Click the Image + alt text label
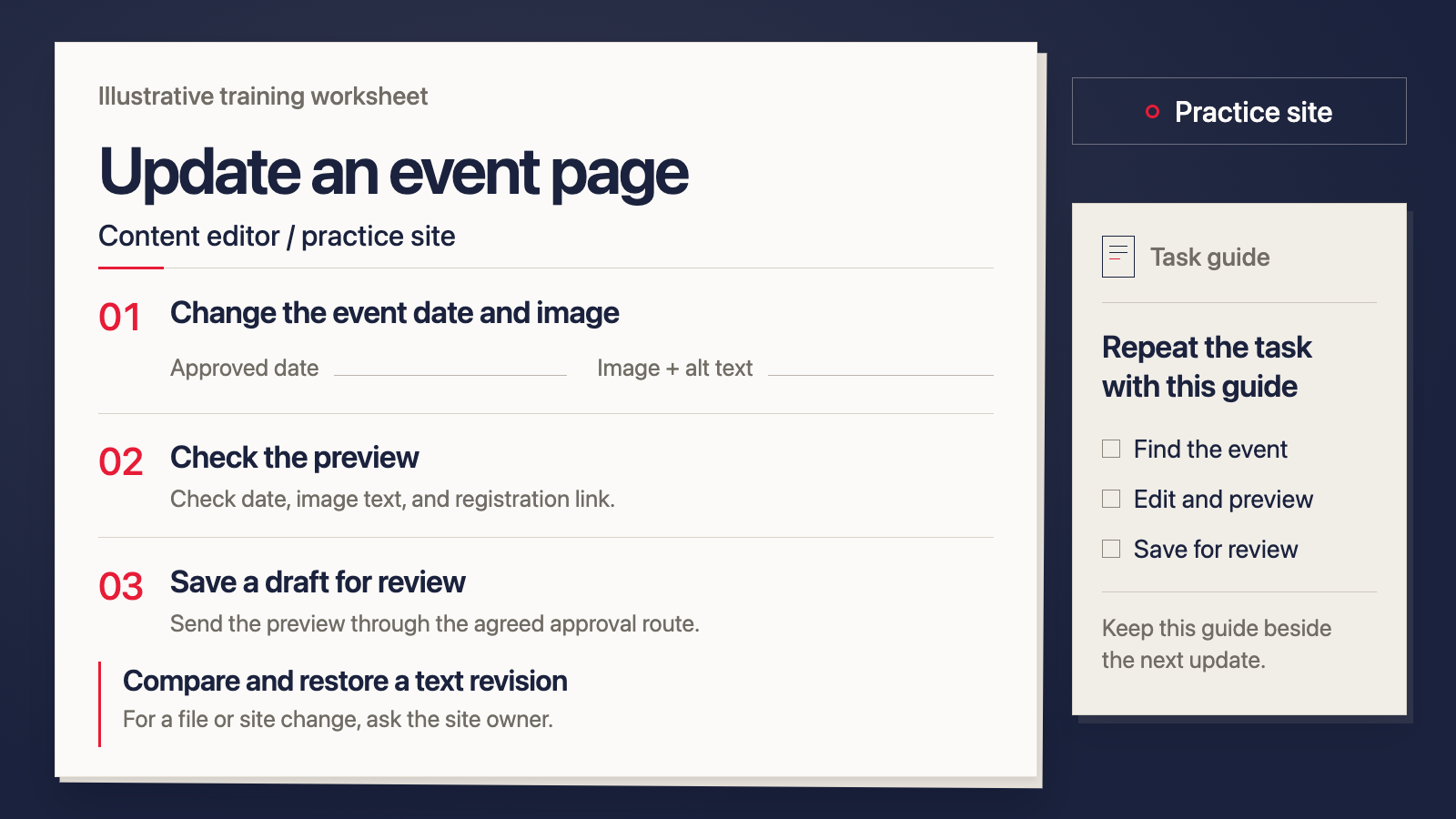 tap(675, 369)
